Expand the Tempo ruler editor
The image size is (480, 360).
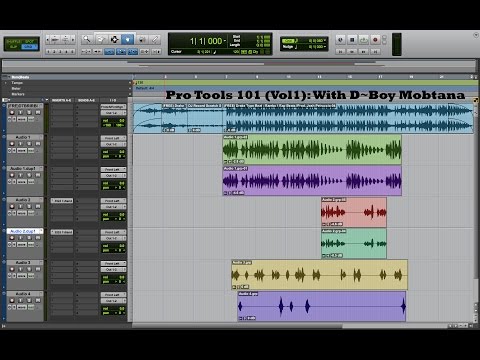[5, 83]
